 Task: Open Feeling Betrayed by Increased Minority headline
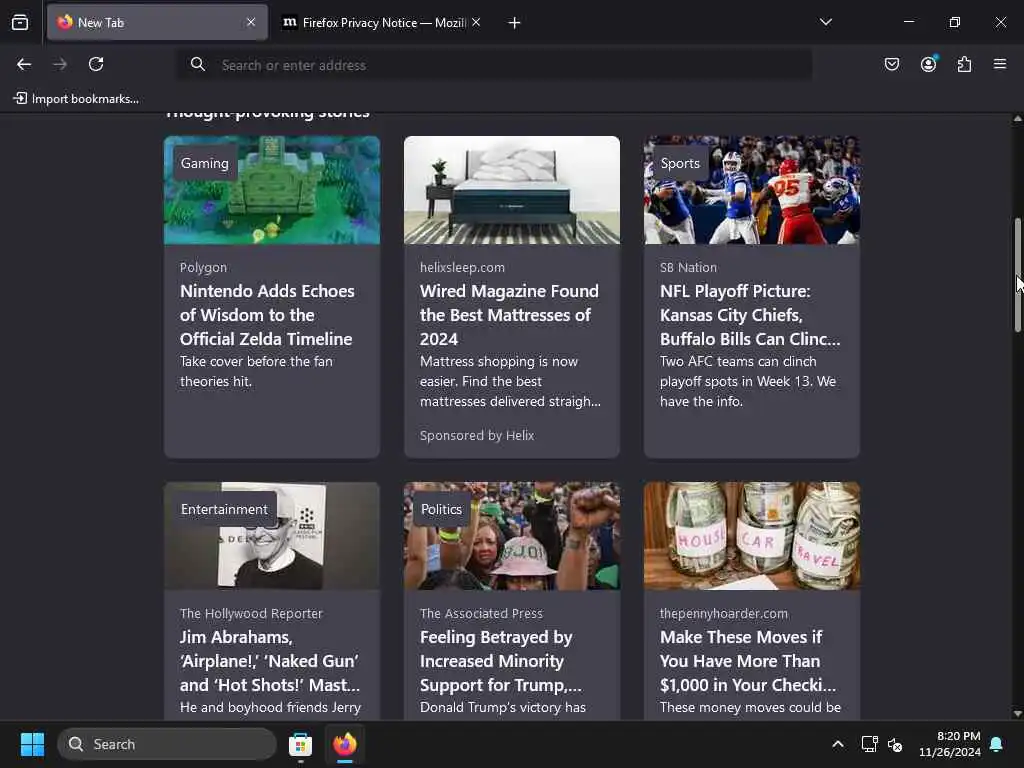(501, 661)
